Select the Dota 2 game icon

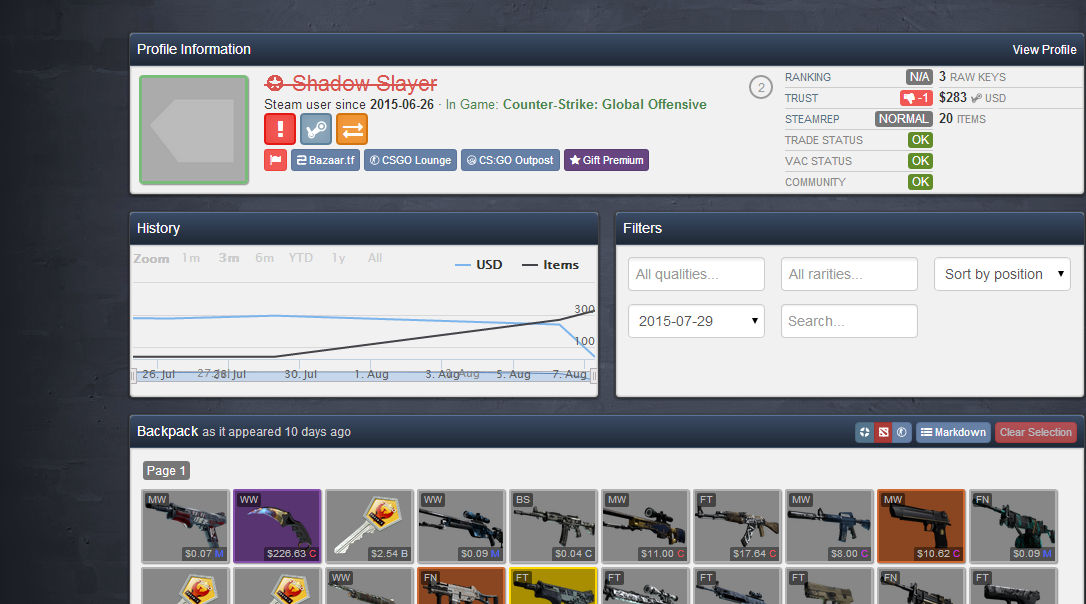(883, 432)
